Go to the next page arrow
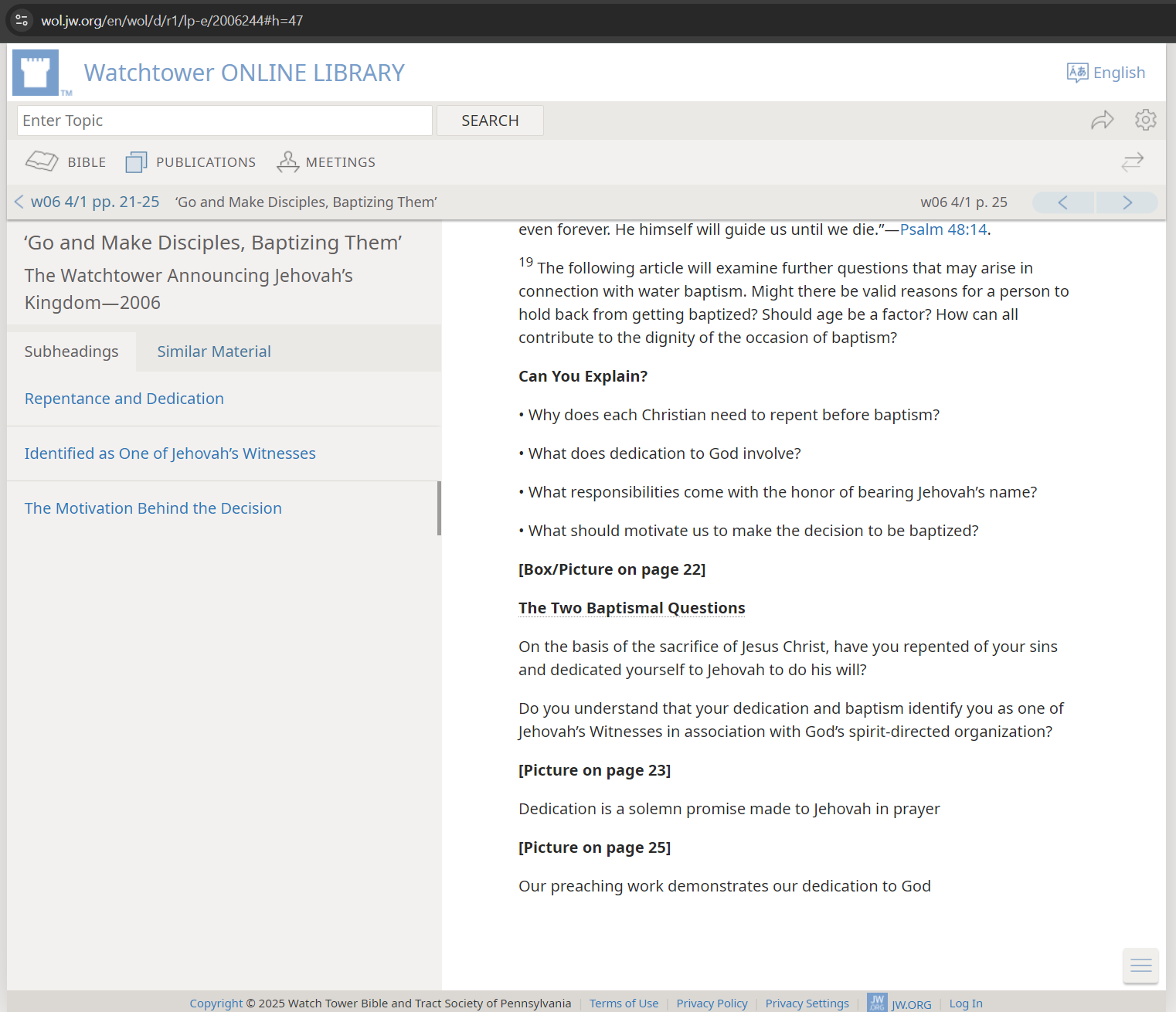Image resolution: width=1176 pixels, height=1012 pixels. point(1127,202)
